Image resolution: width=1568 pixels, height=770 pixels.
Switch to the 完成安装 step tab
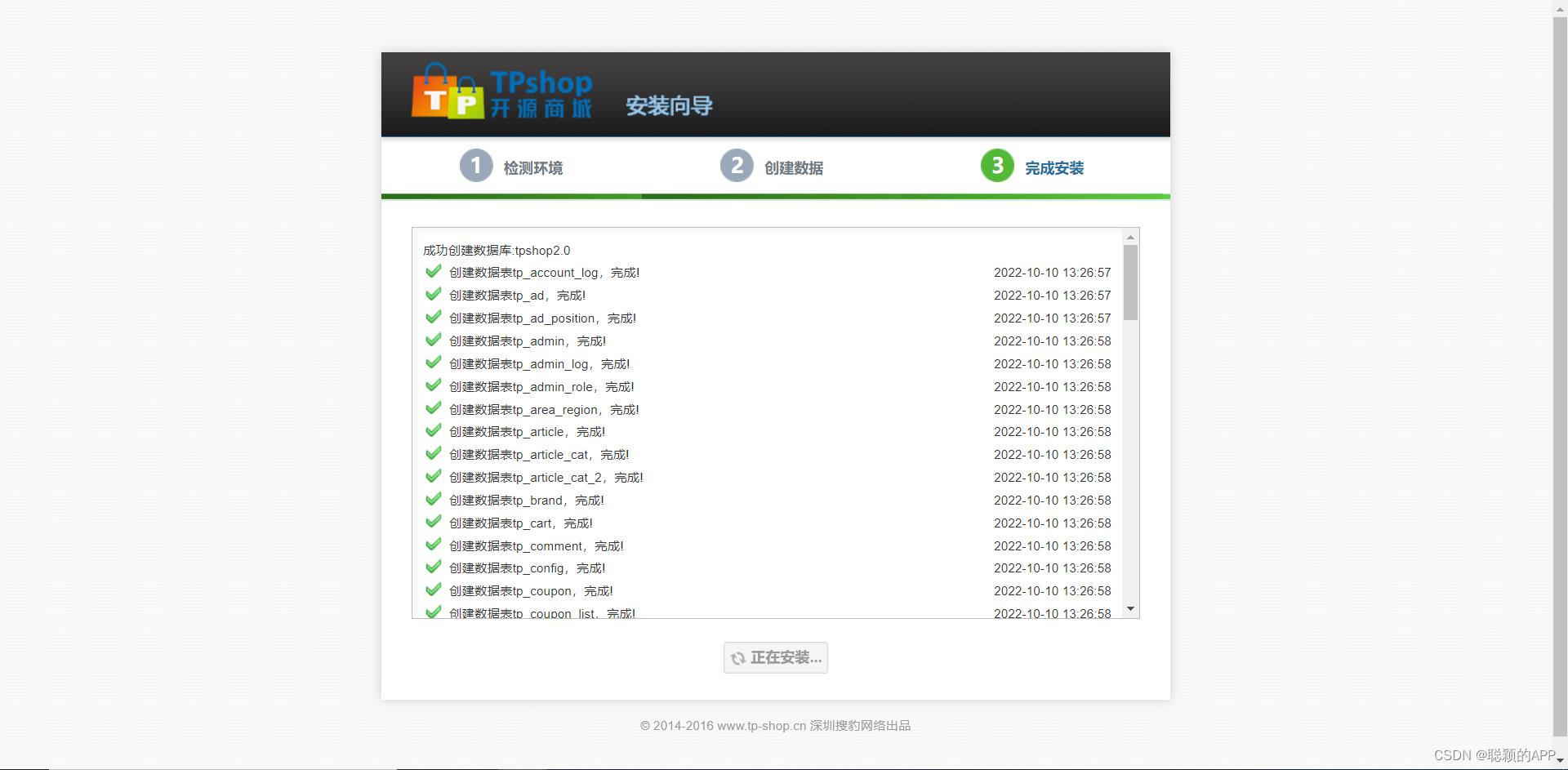coord(1054,167)
